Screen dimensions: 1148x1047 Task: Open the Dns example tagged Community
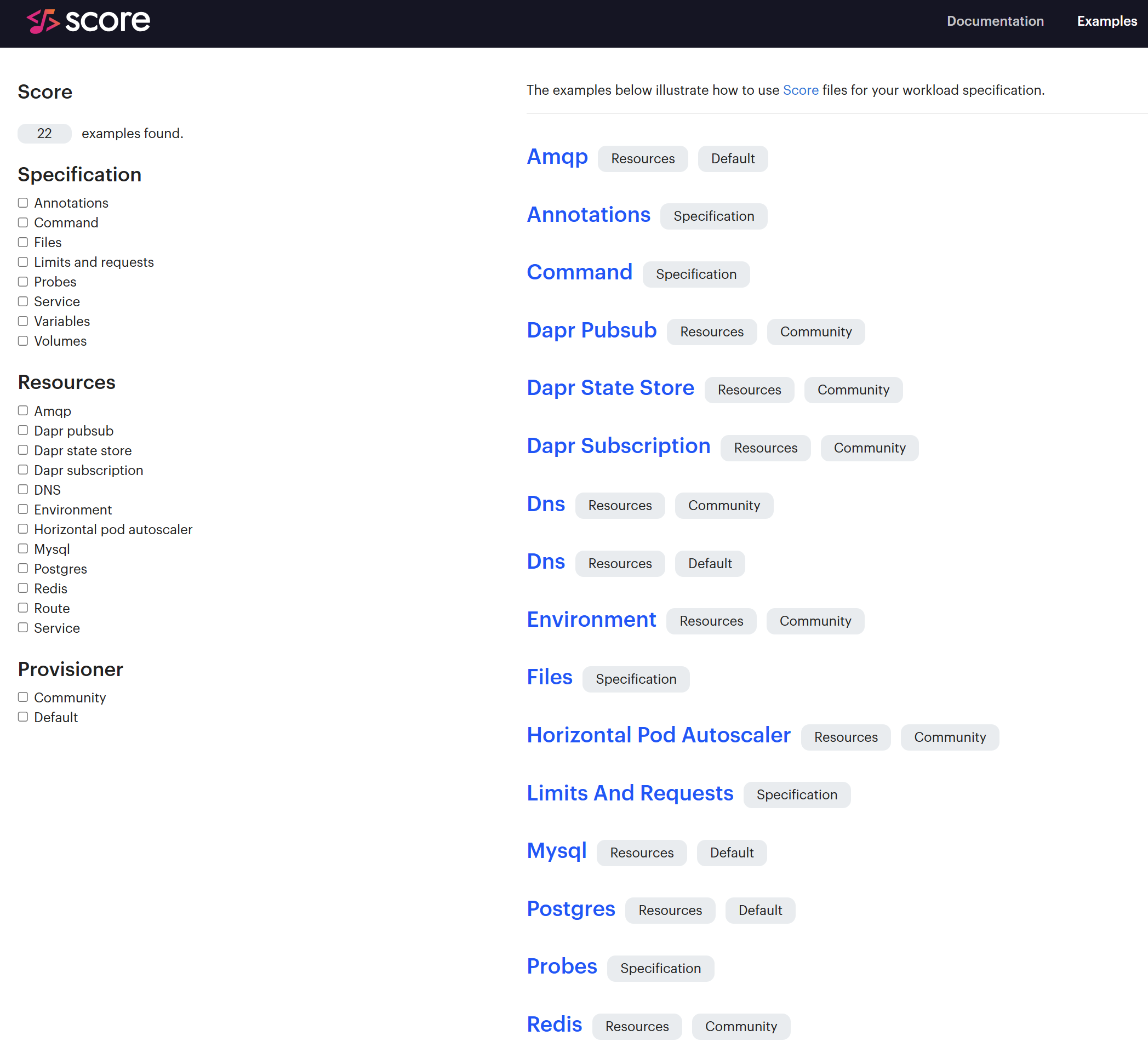pyautogui.click(x=546, y=504)
